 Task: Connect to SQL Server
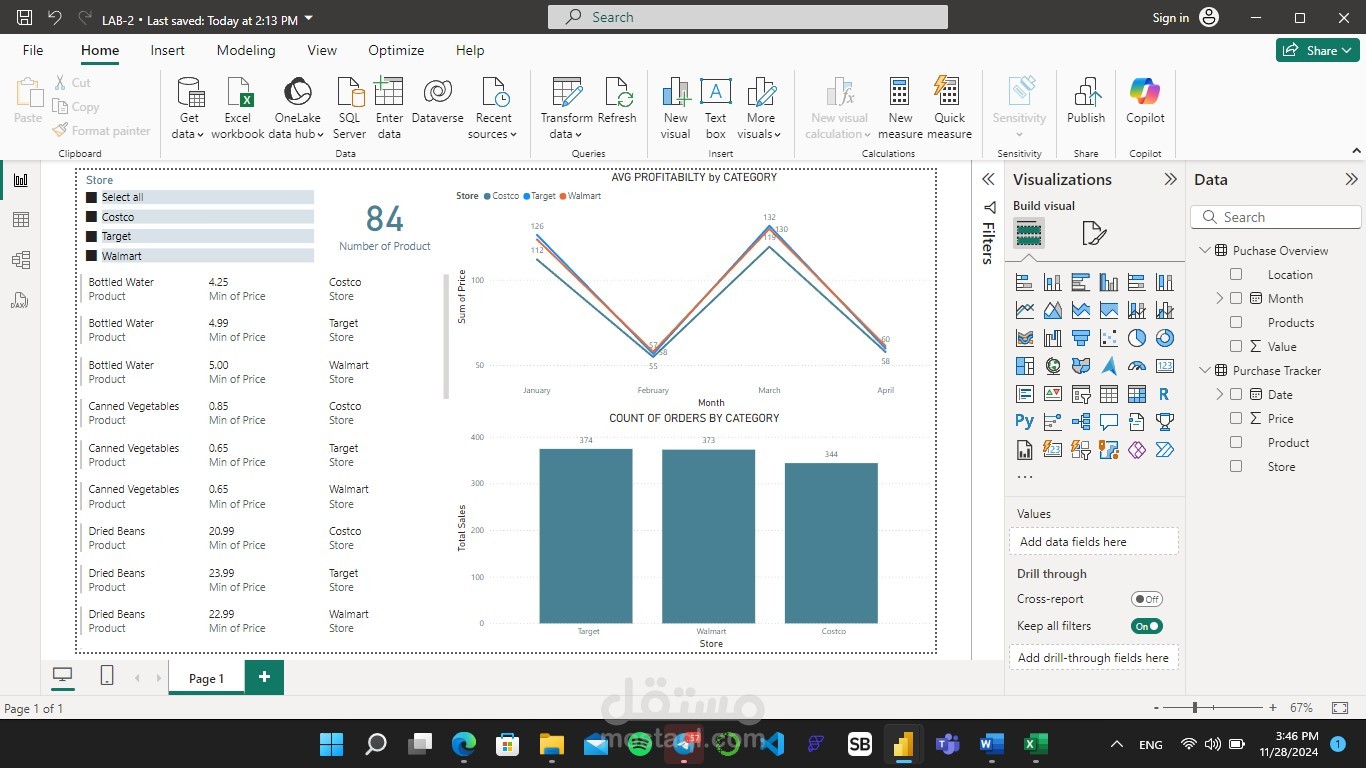349,108
